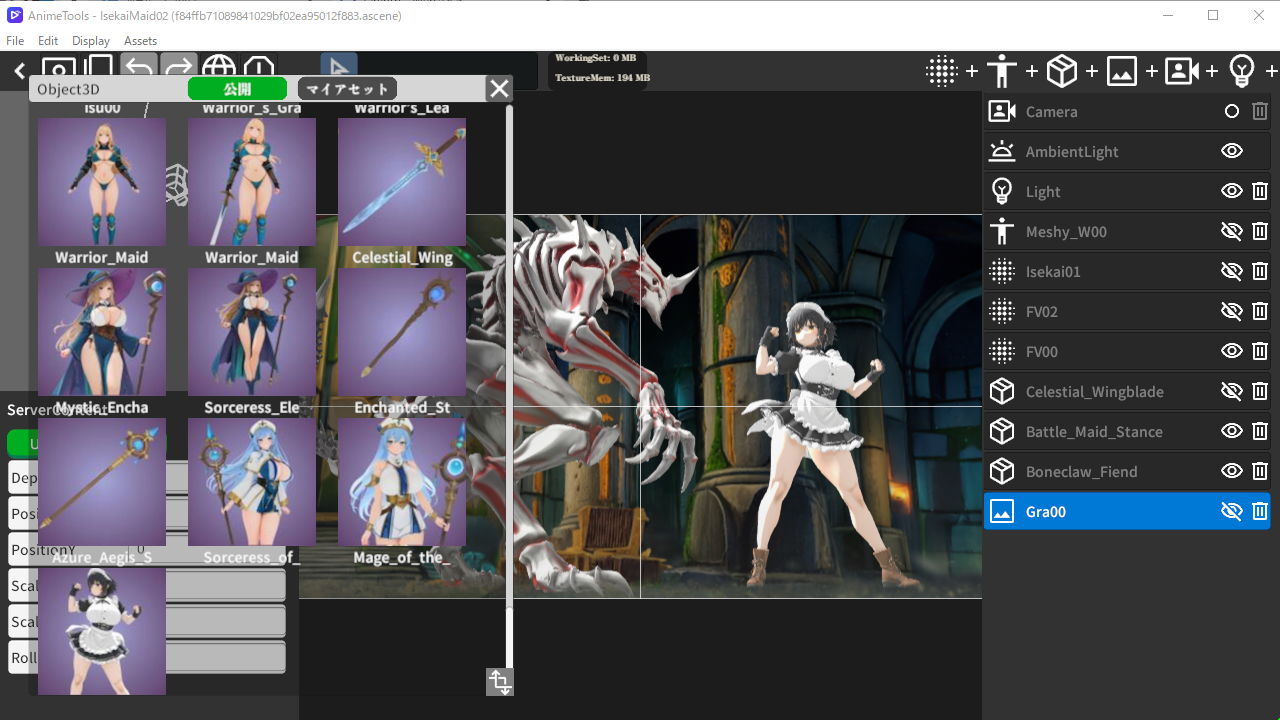Open the Edit menu

[48, 41]
